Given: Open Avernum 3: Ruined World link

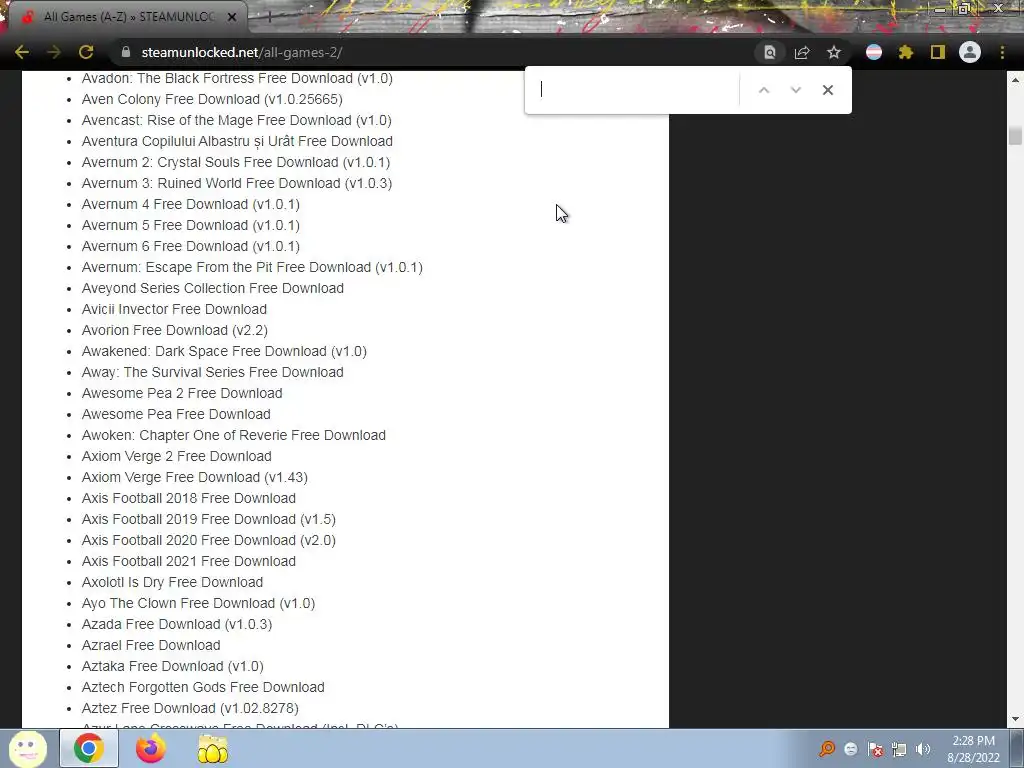Looking at the screenshot, I should point(237,183).
